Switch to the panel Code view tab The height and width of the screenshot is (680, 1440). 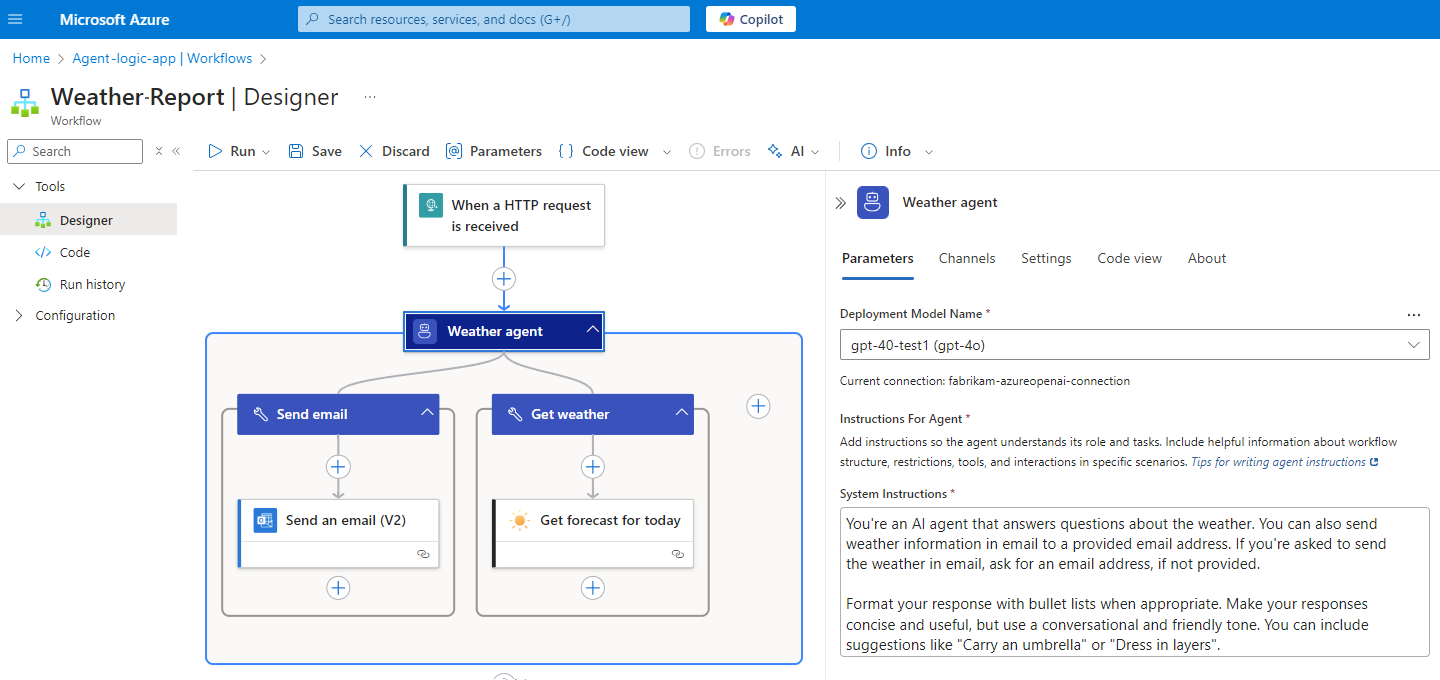pyautogui.click(x=1130, y=258)
